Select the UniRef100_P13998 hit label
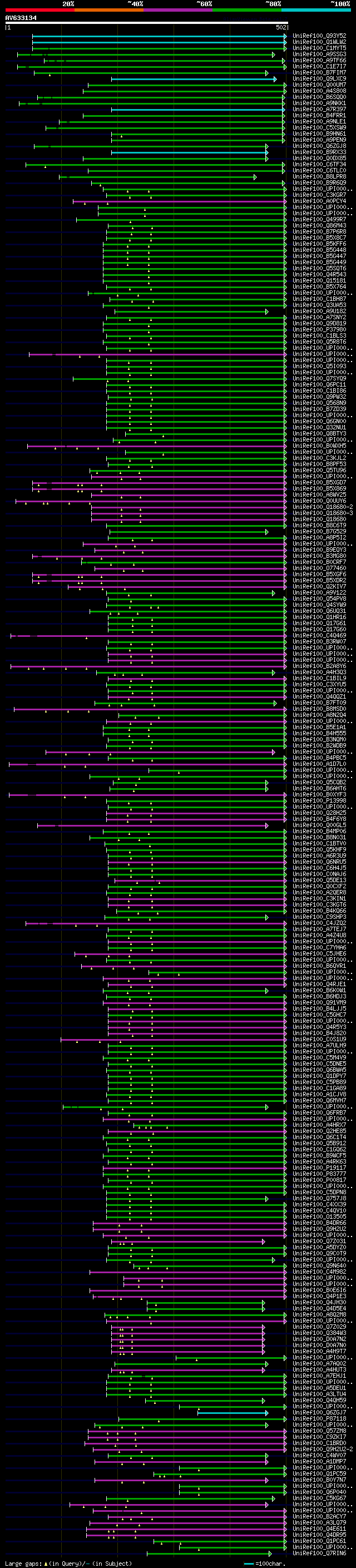This screenshot has width=356, height=1568. (319, 800)
